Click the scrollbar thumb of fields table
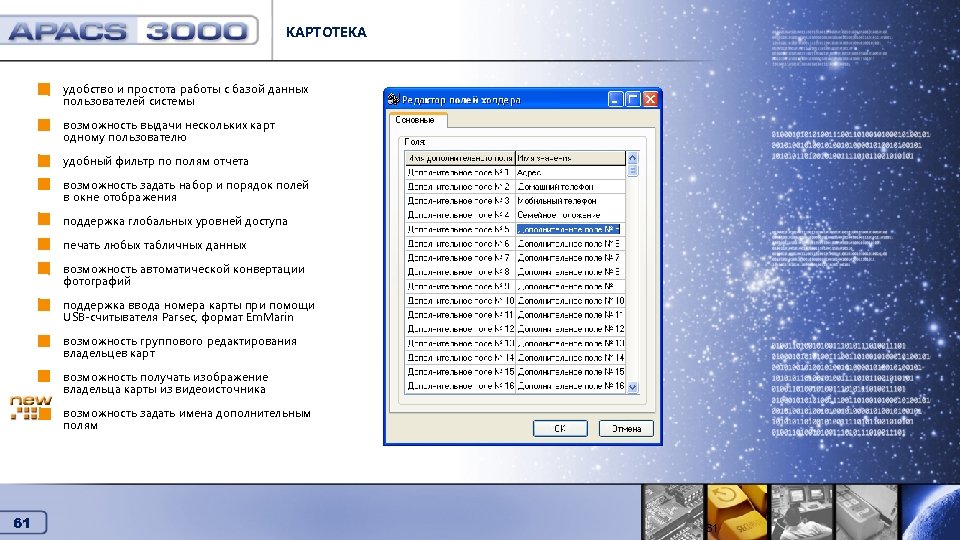Viewport: 960px width, 540px height. coord(632,171)
